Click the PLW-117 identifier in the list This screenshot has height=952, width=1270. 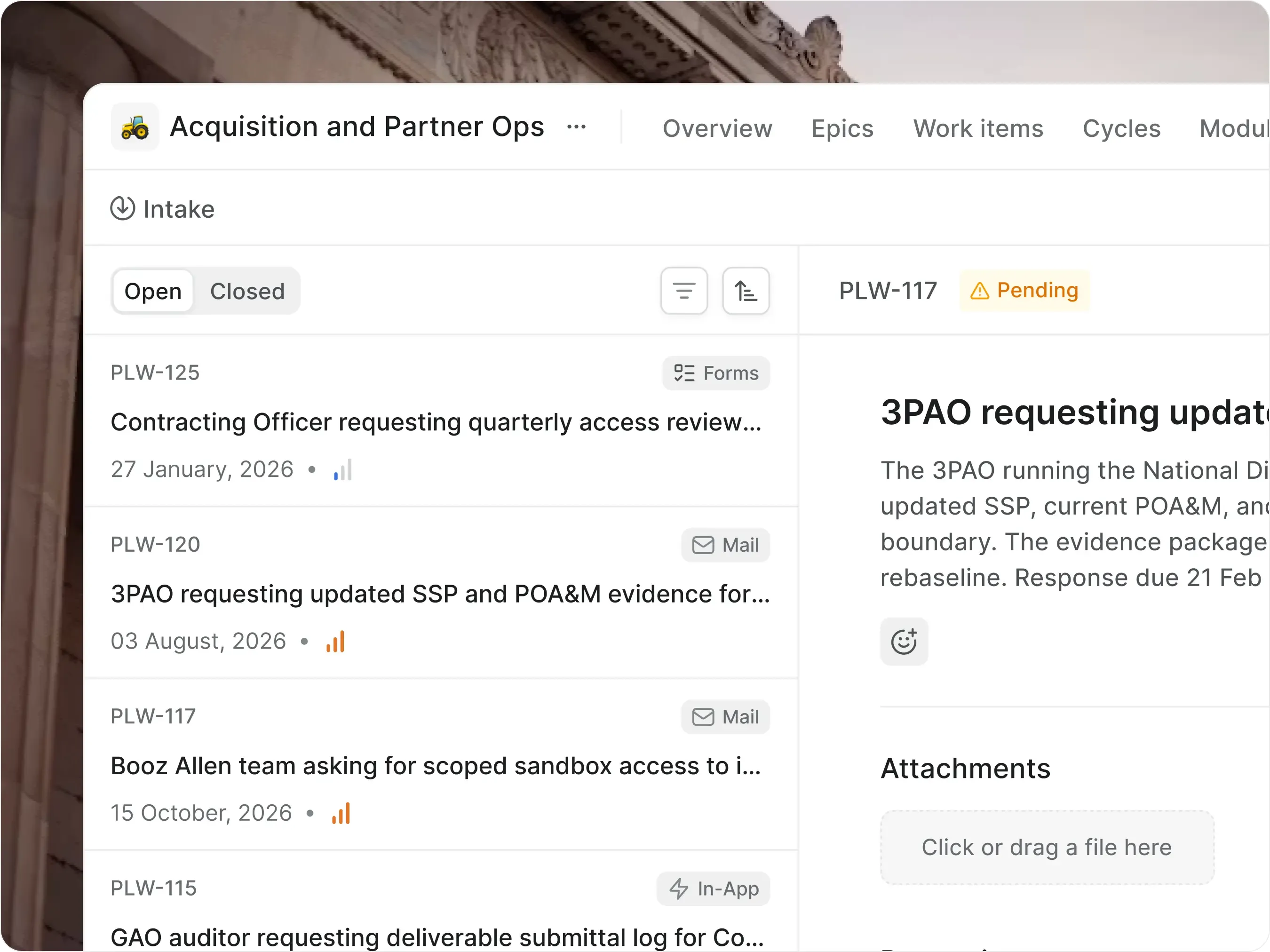click(x=153, y=716)
